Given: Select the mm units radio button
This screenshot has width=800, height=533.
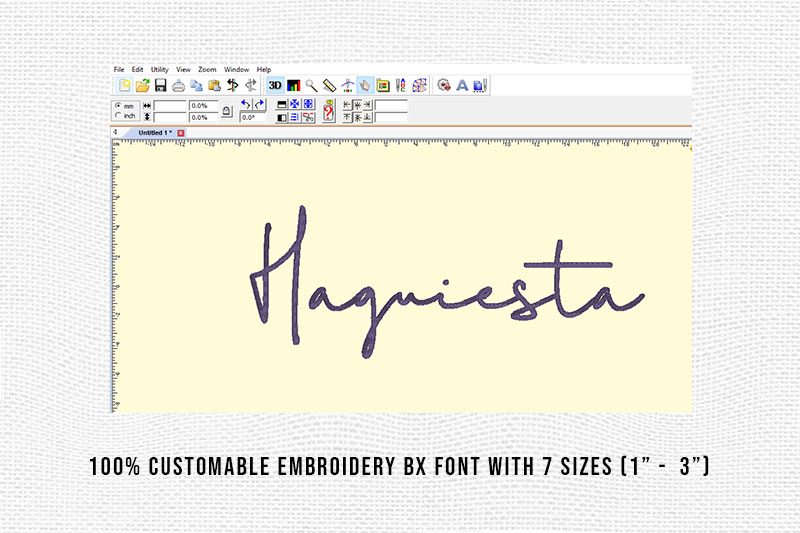Looking at the screenshot, I should click(x=118, y=106).
